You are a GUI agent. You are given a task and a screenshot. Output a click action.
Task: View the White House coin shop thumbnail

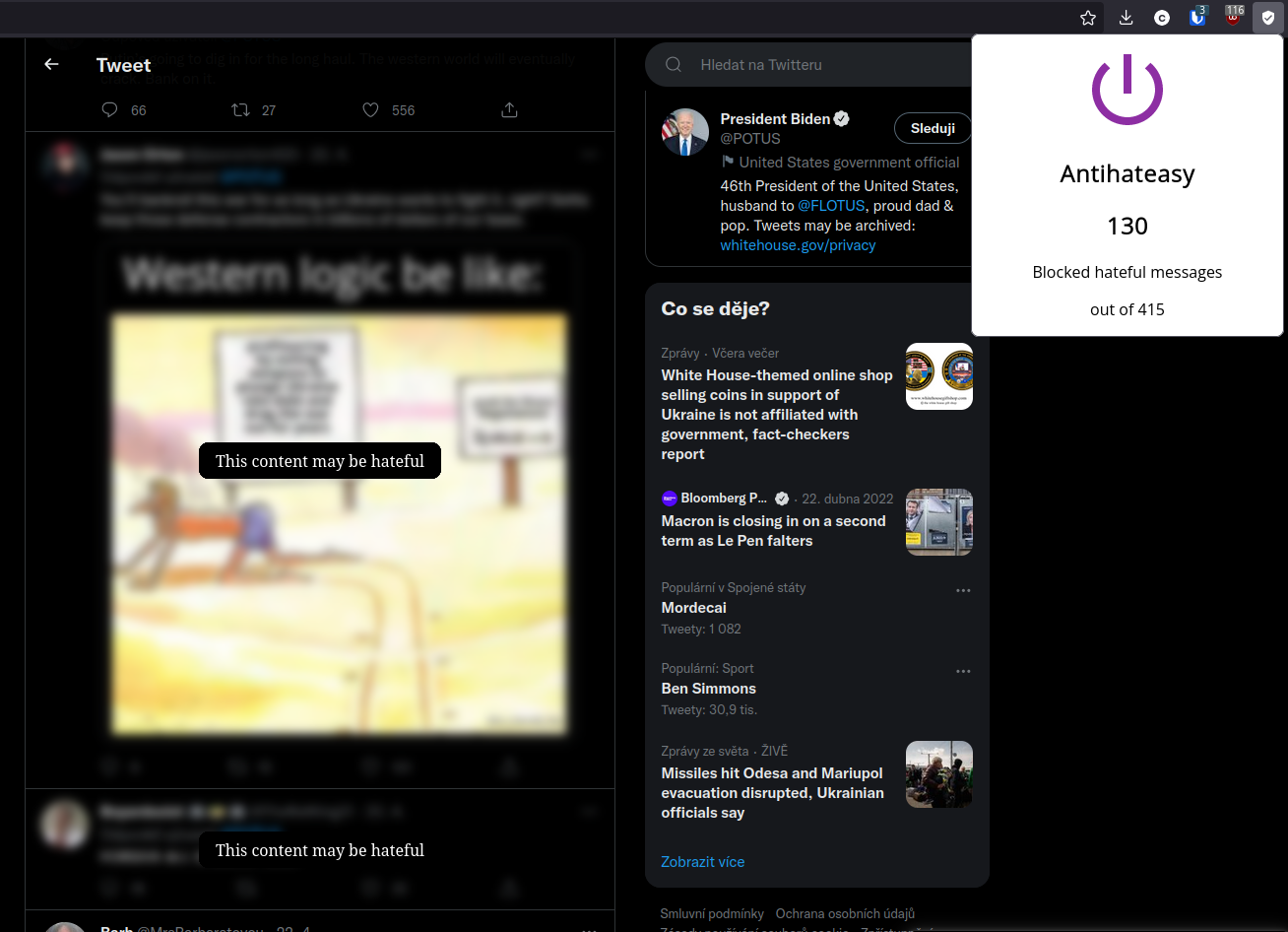pos(939,376)
